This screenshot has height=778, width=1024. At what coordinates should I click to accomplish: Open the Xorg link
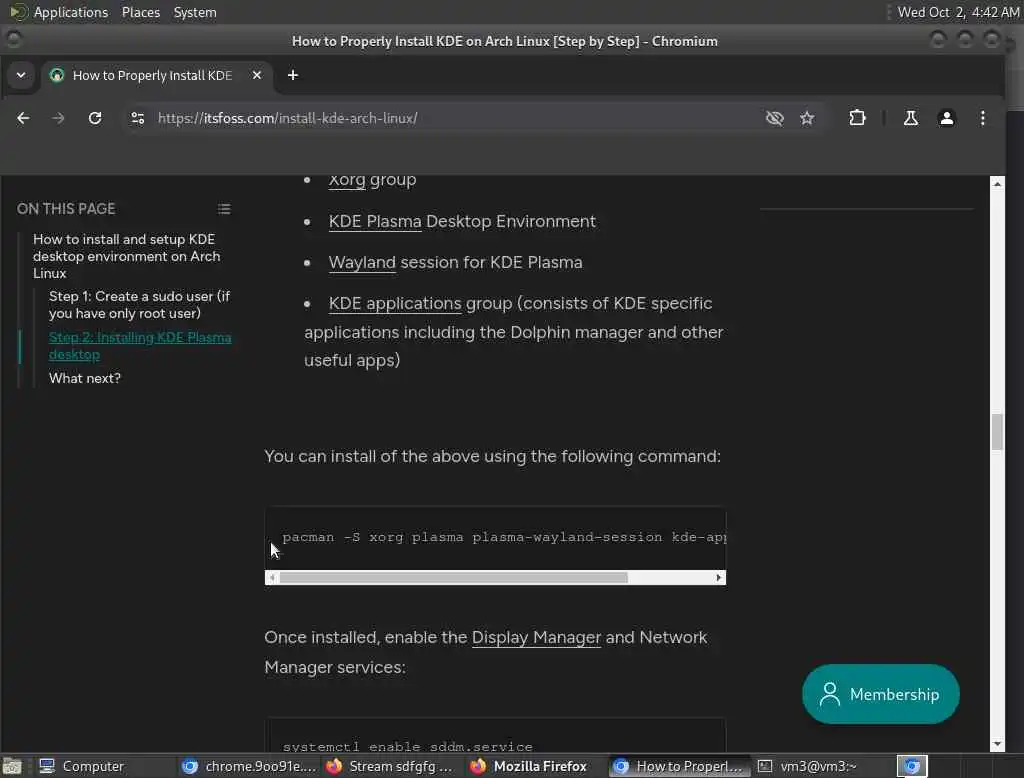coord(347,180)
